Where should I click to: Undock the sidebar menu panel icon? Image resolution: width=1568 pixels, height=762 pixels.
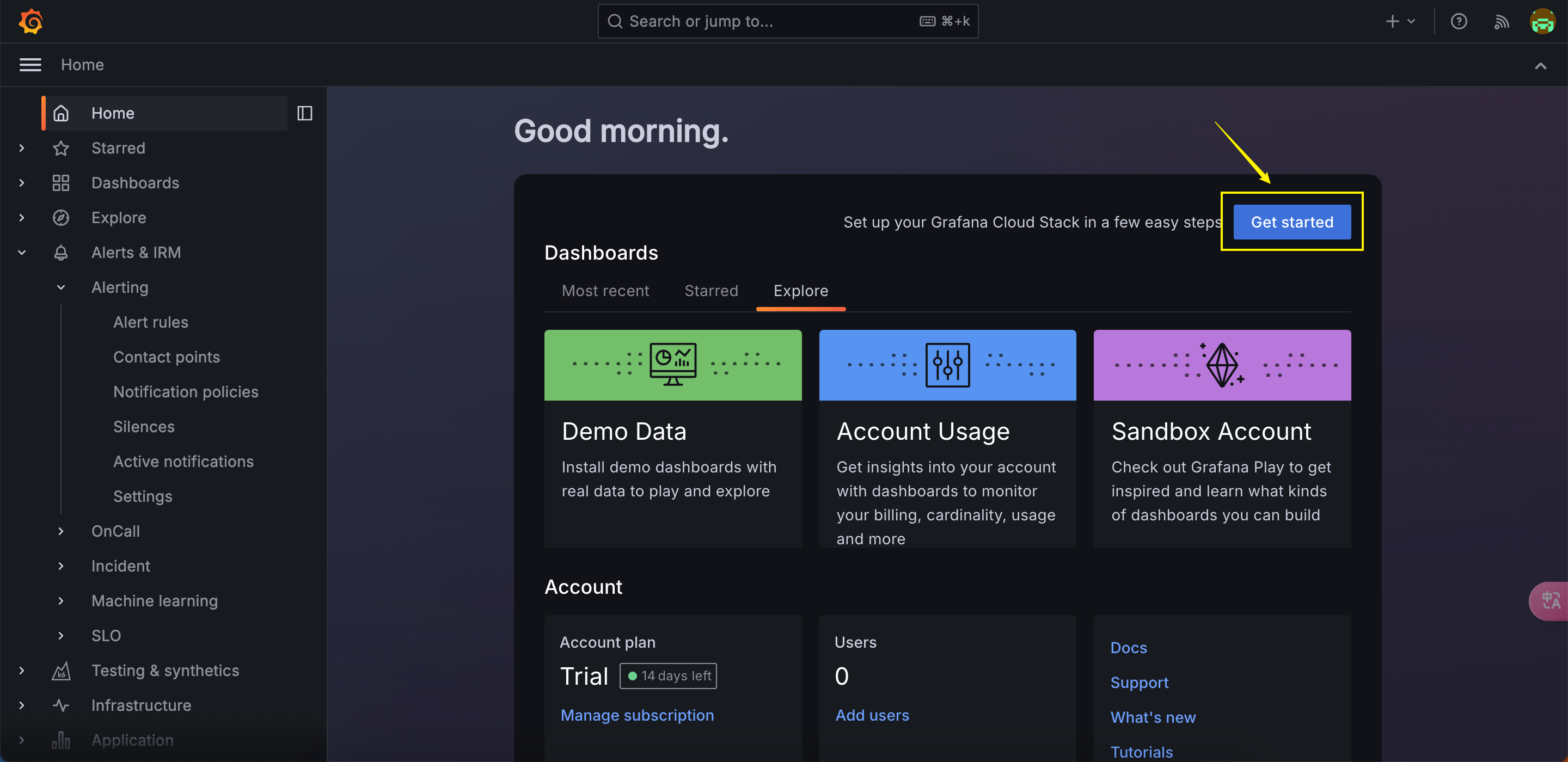pos(305,113)
